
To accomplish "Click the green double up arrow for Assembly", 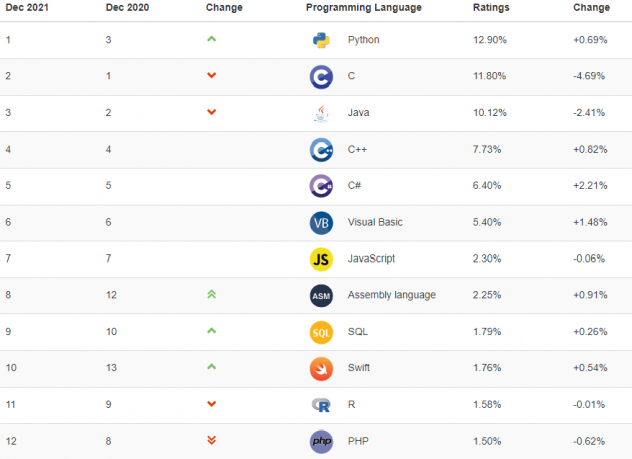I will 211,295.
